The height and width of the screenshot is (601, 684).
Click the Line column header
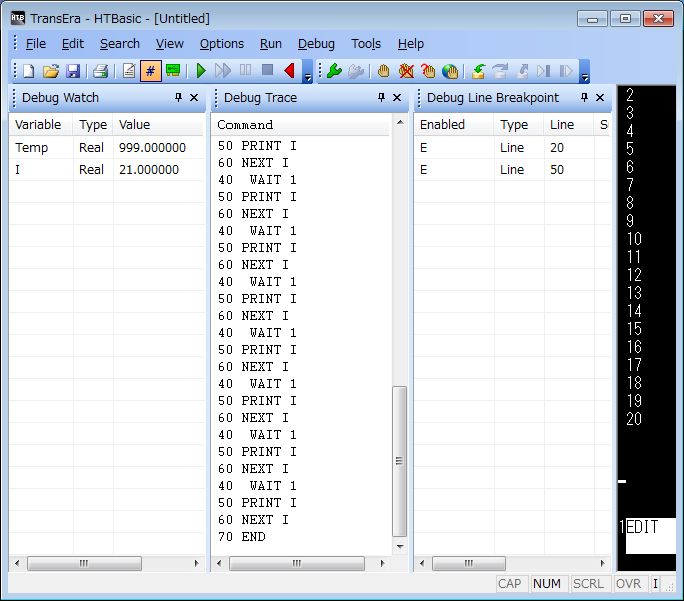[x=569, y=125]
